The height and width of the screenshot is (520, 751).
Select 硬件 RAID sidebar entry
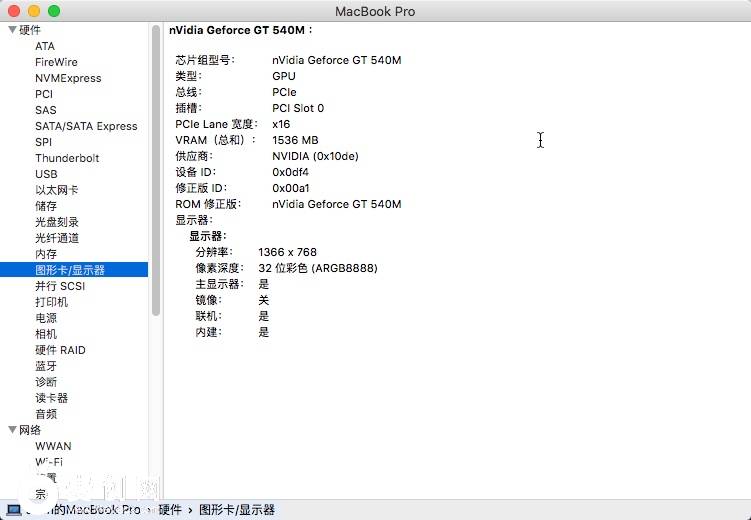tap(60, 350)
